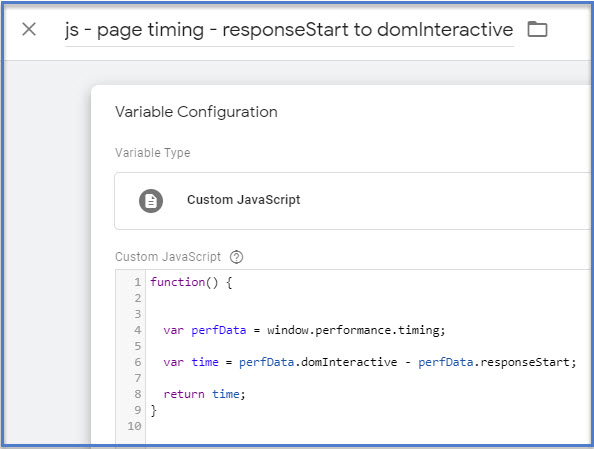
Task: Place cursor on the window.performance.timing line
Action: pyautogui.click(x=304, y=330)
